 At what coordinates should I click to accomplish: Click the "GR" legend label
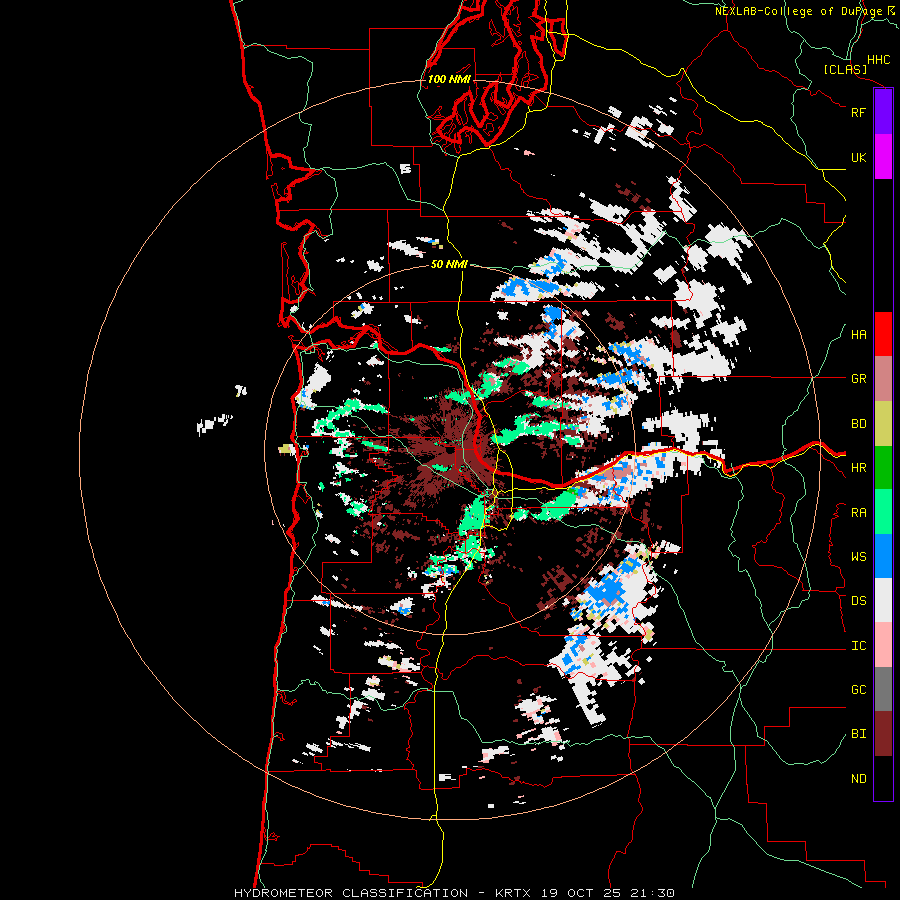click(858, 379)
